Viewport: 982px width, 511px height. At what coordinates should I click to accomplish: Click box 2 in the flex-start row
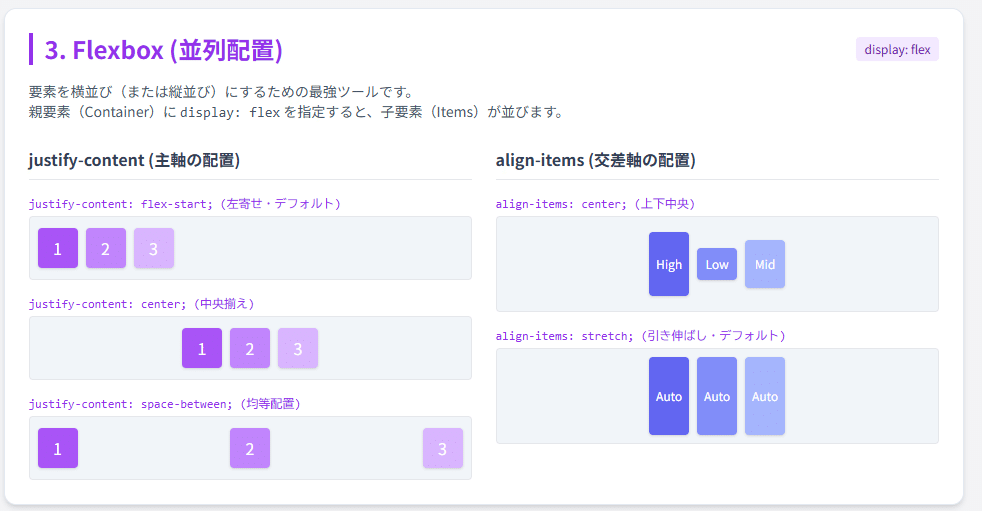point(106,248)
